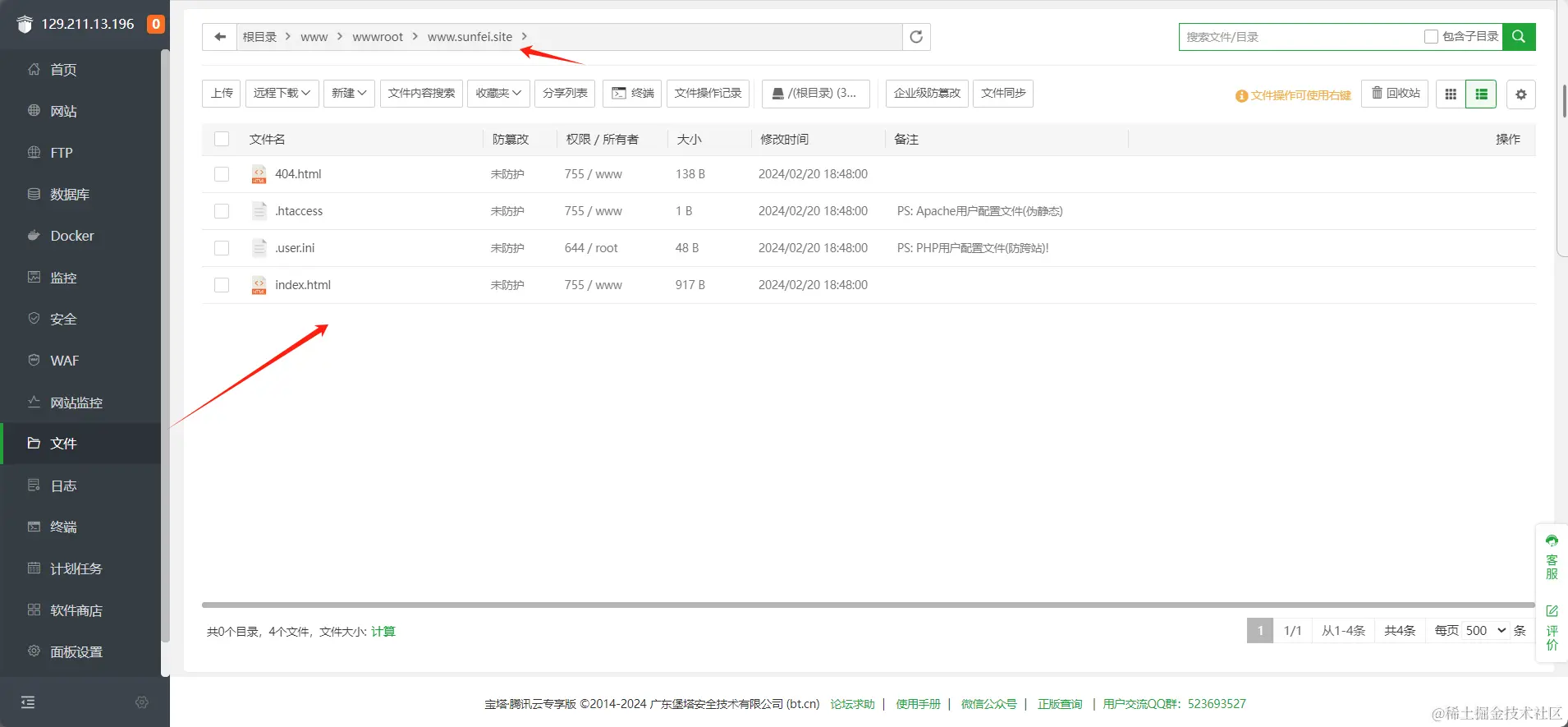Tick the checkbox for index.html
The height and width of the screenshot is (727, 1568).
[x=222, y=285]
